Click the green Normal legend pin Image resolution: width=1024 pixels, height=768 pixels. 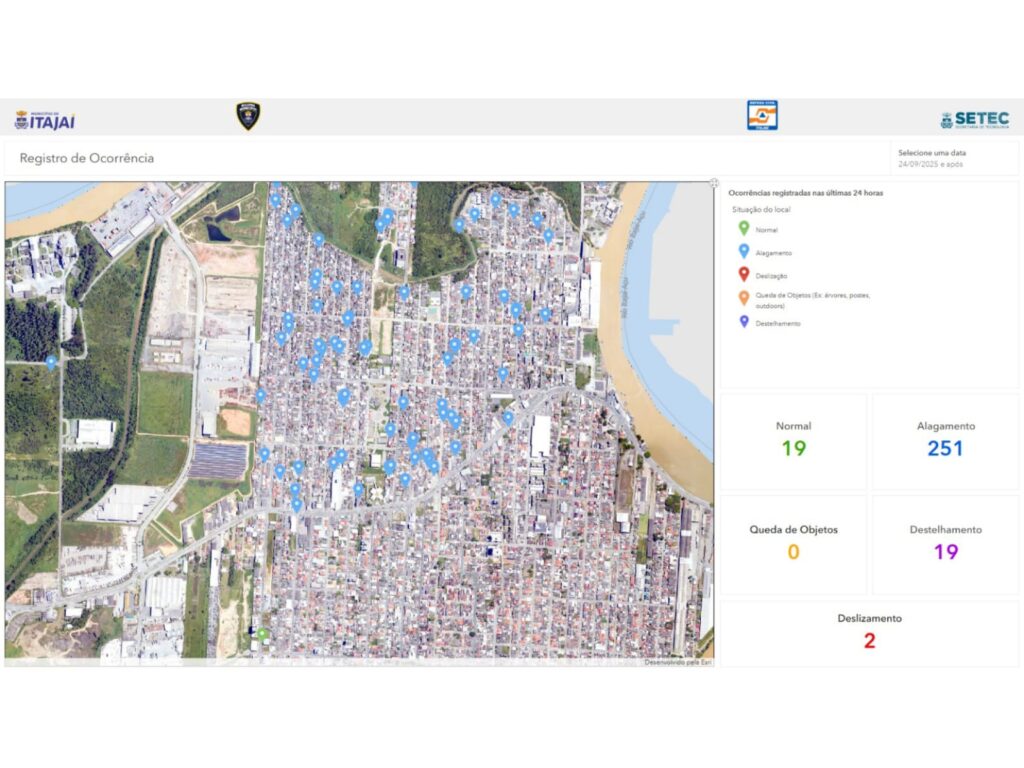[742, 230]
